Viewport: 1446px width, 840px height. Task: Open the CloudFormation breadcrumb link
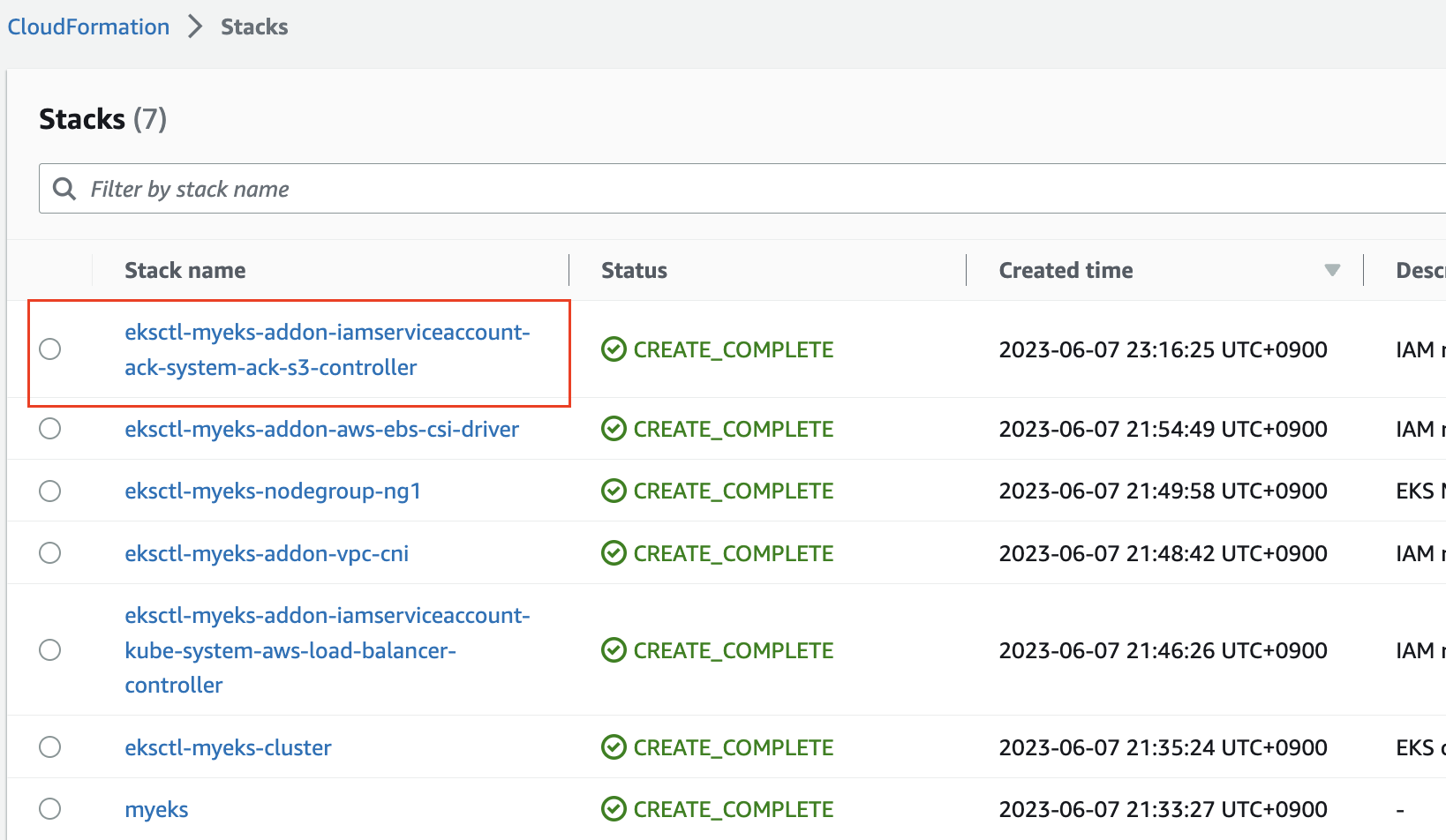88,26
